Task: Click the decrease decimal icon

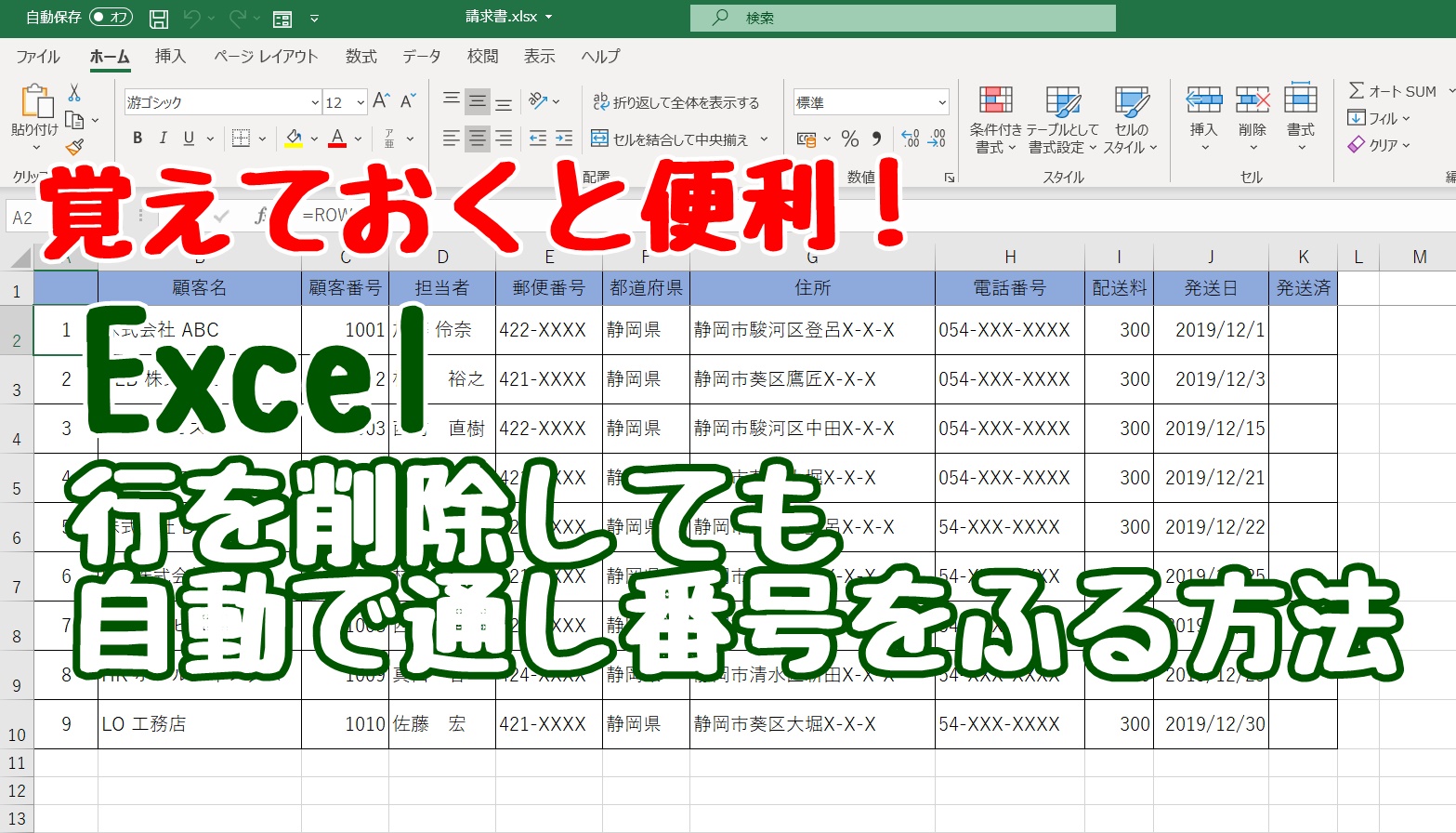Action: [937, 139]
